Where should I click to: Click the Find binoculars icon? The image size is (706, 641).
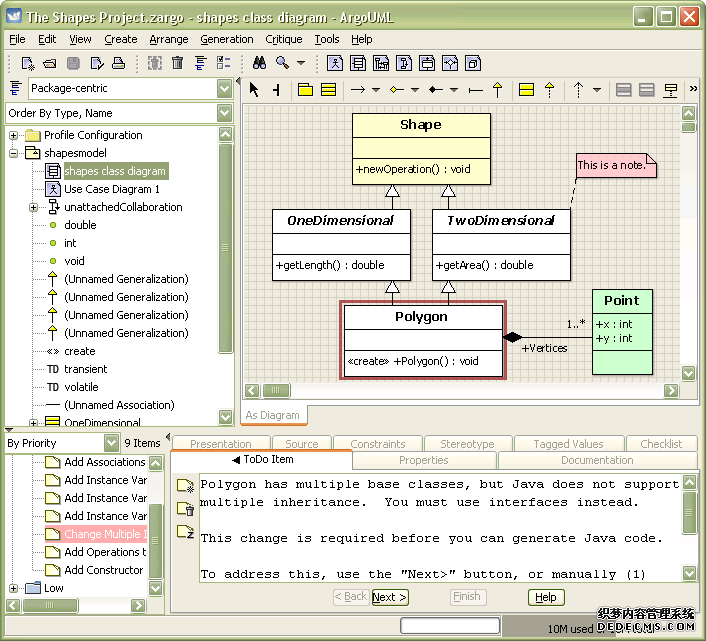[259, 63]
